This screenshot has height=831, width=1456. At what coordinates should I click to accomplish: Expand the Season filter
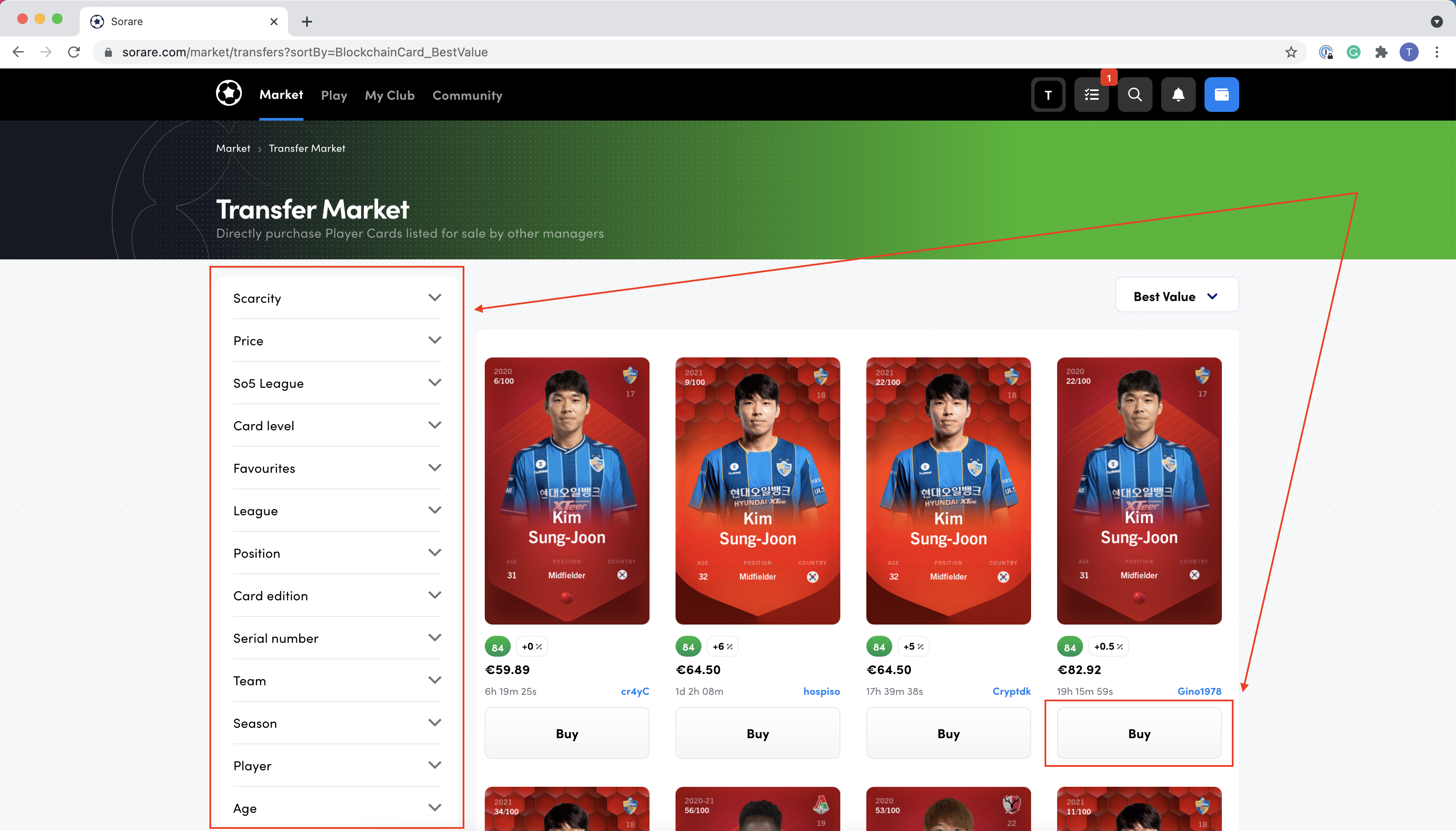click(337, 723)
